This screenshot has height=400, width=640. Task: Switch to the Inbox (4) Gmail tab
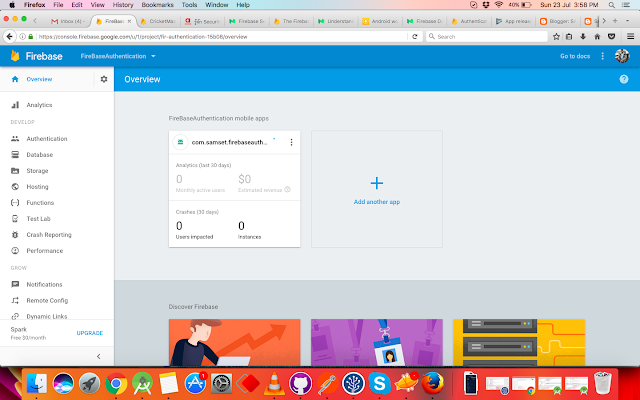tap(68, 21)
